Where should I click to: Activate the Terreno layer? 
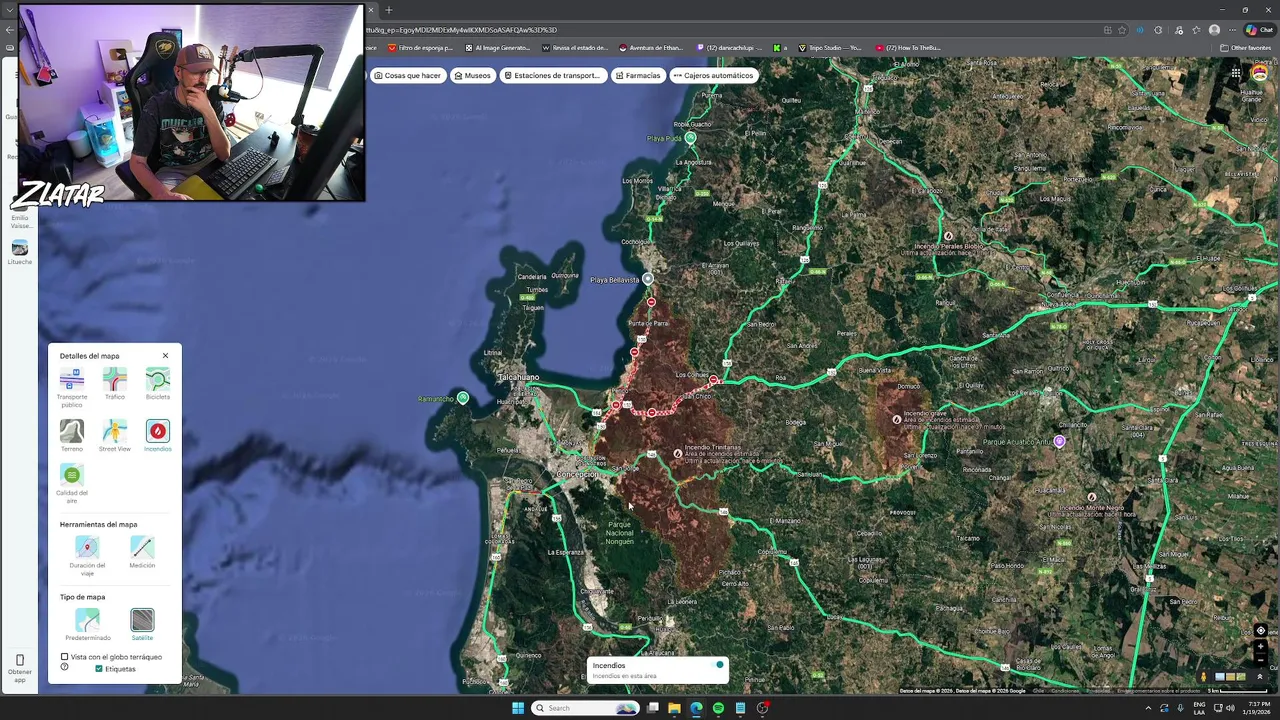pos(72,431)
